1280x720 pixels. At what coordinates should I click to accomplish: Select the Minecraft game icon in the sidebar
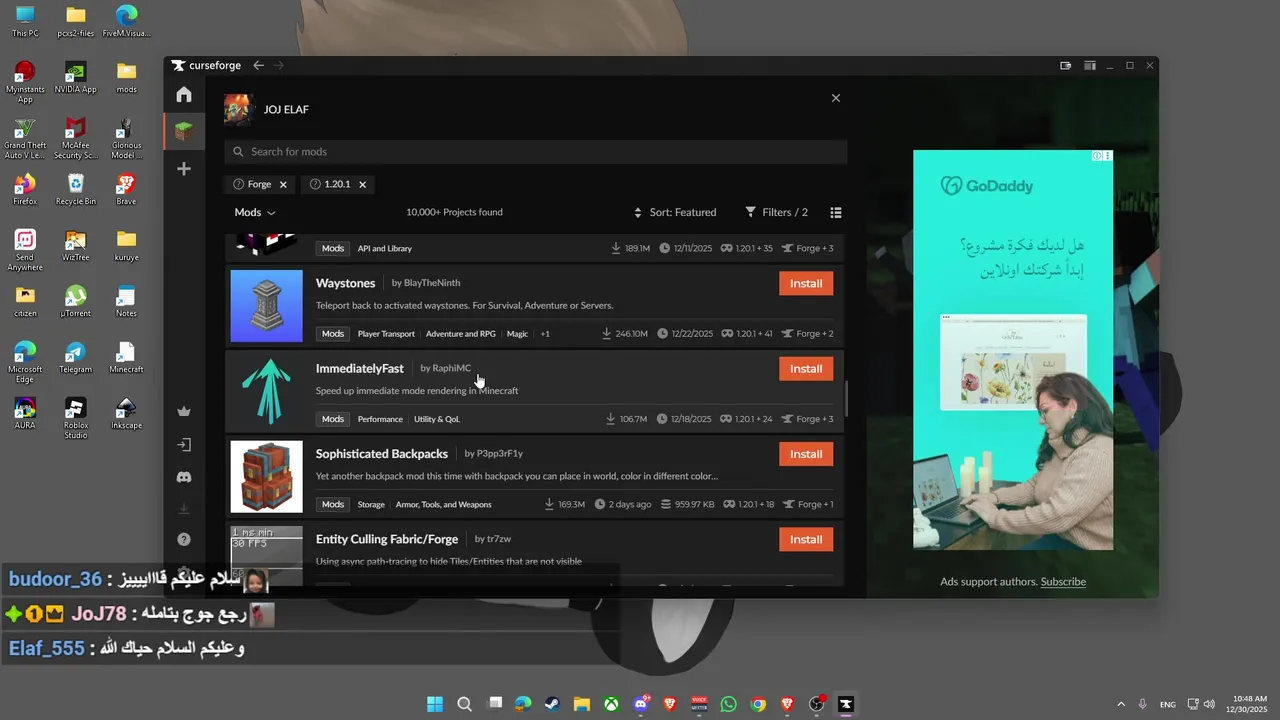click(x=184, y=130)
